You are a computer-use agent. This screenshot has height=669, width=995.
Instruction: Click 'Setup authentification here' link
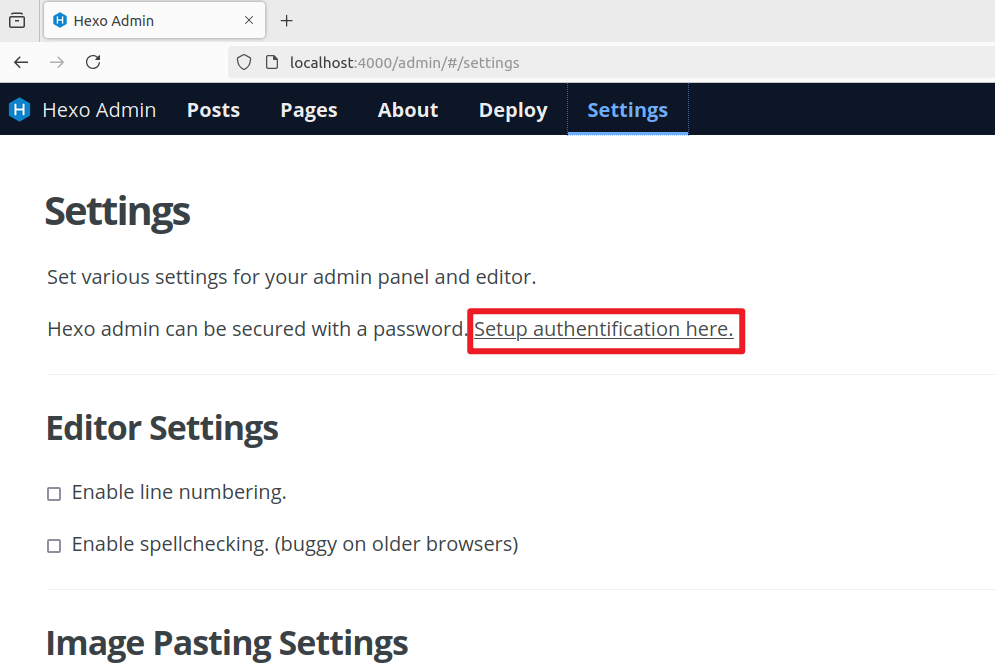click(x=603, y=329)
